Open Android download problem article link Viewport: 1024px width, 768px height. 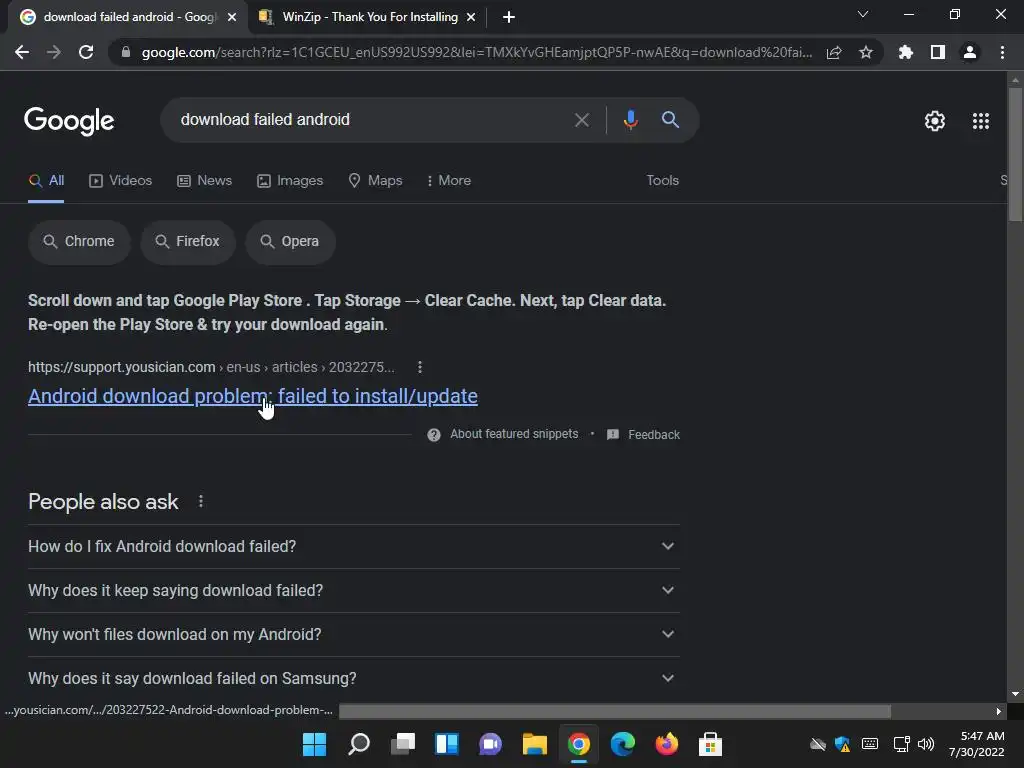click(253, 396)
